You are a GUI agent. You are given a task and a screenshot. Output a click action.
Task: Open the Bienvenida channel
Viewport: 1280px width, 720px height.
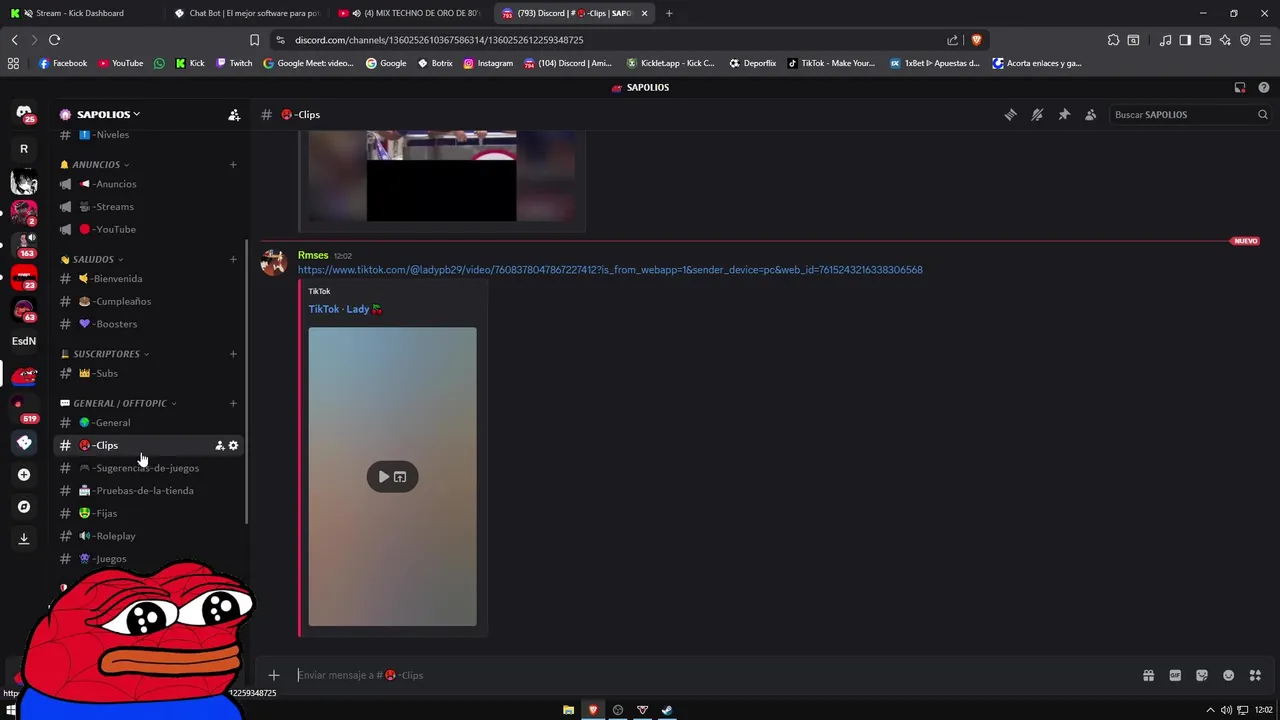click(150, 279)
